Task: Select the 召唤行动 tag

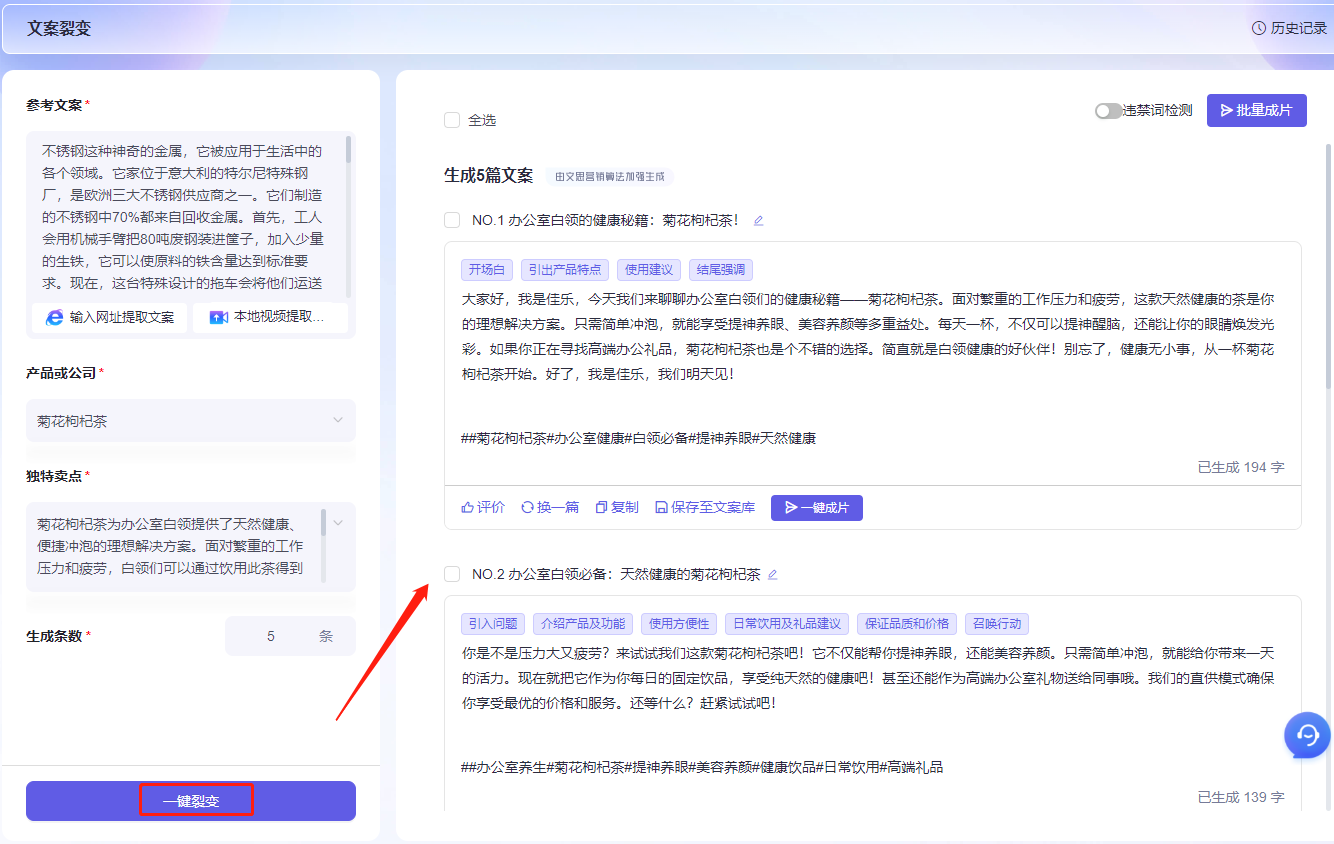Action: [x=997, y=624]
